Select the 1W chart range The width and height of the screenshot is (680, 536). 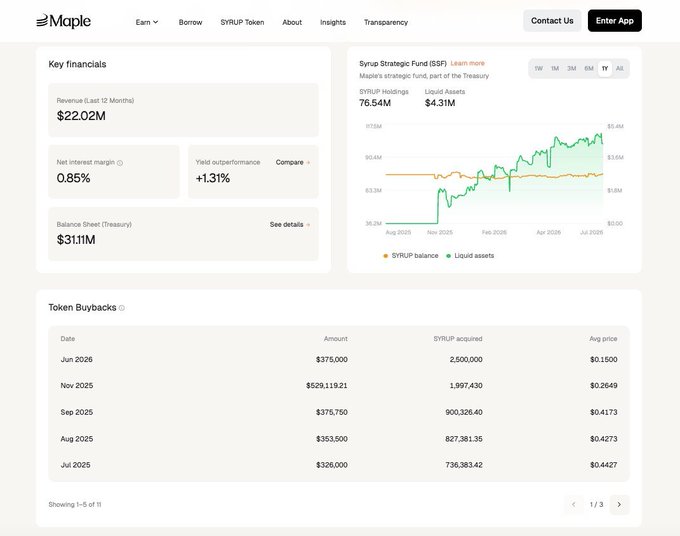(x=538, y=69)
